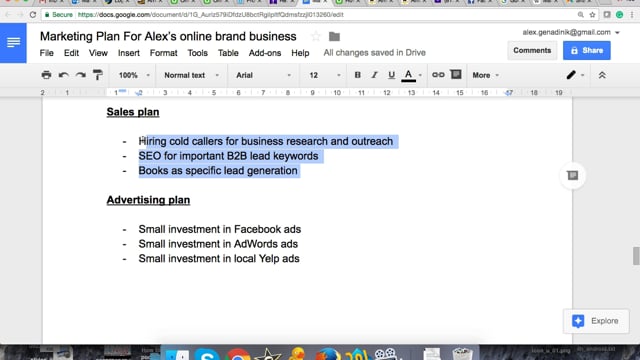Click 'Hiring cold callers' bullet line

(x=266, y=141)
